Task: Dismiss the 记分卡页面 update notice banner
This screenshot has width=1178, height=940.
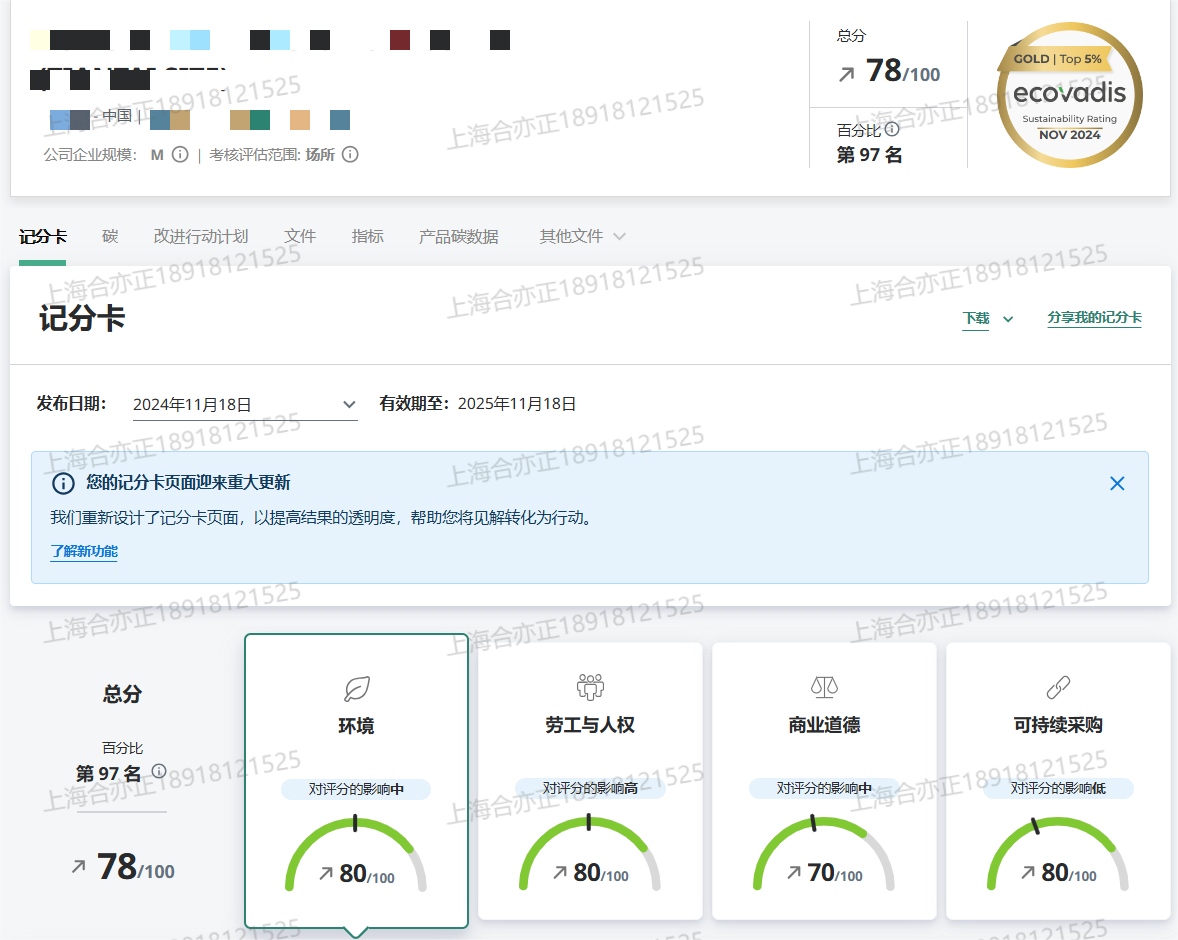Action: pos(1117,484)
